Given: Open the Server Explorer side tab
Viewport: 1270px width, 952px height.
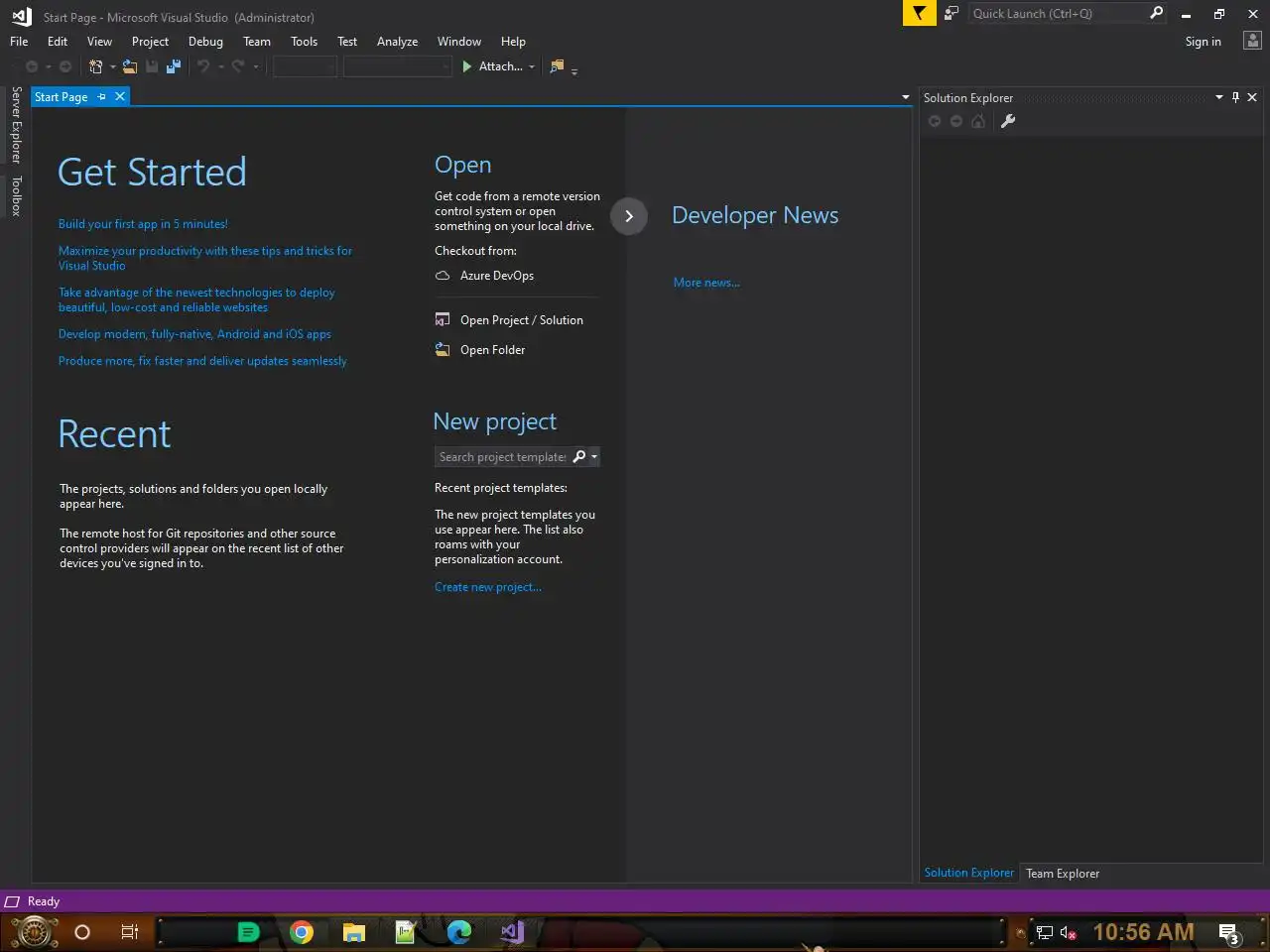Looking at the screenshot, I should tap(16, 124).
